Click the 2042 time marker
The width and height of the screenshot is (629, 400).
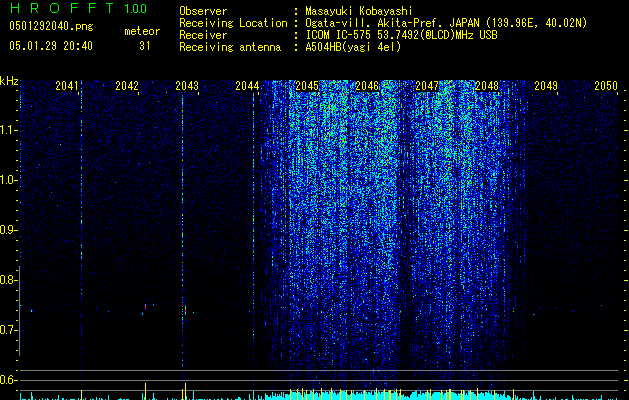[127, 86]
